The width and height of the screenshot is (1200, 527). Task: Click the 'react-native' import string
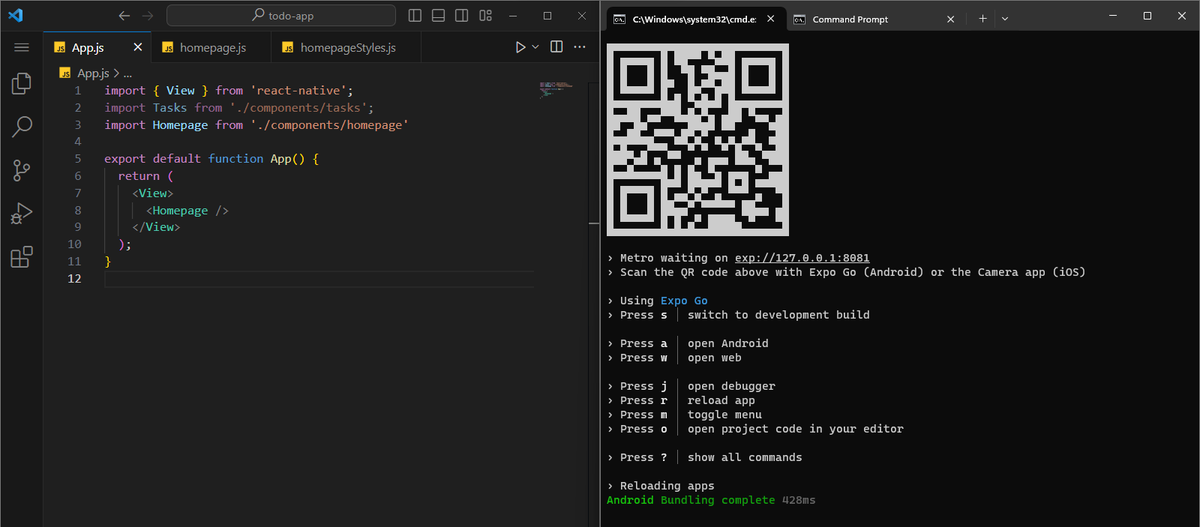coord(301,90)
